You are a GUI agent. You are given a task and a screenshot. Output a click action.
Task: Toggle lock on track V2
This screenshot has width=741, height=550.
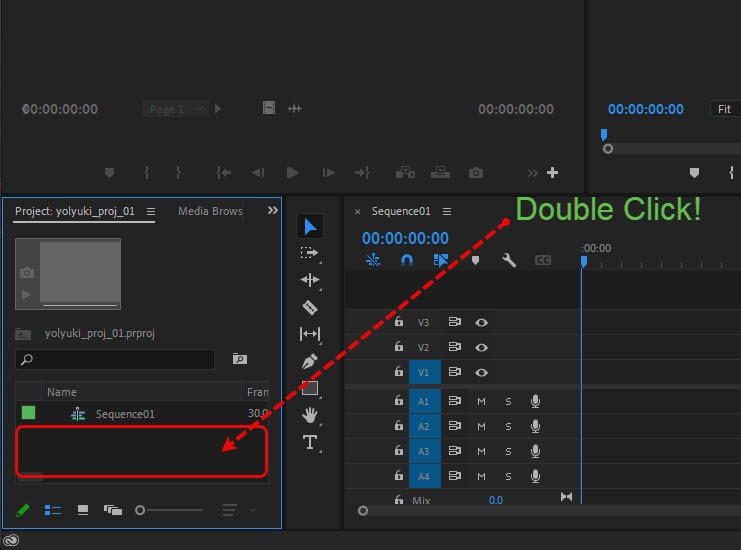[x=398, y=348]
